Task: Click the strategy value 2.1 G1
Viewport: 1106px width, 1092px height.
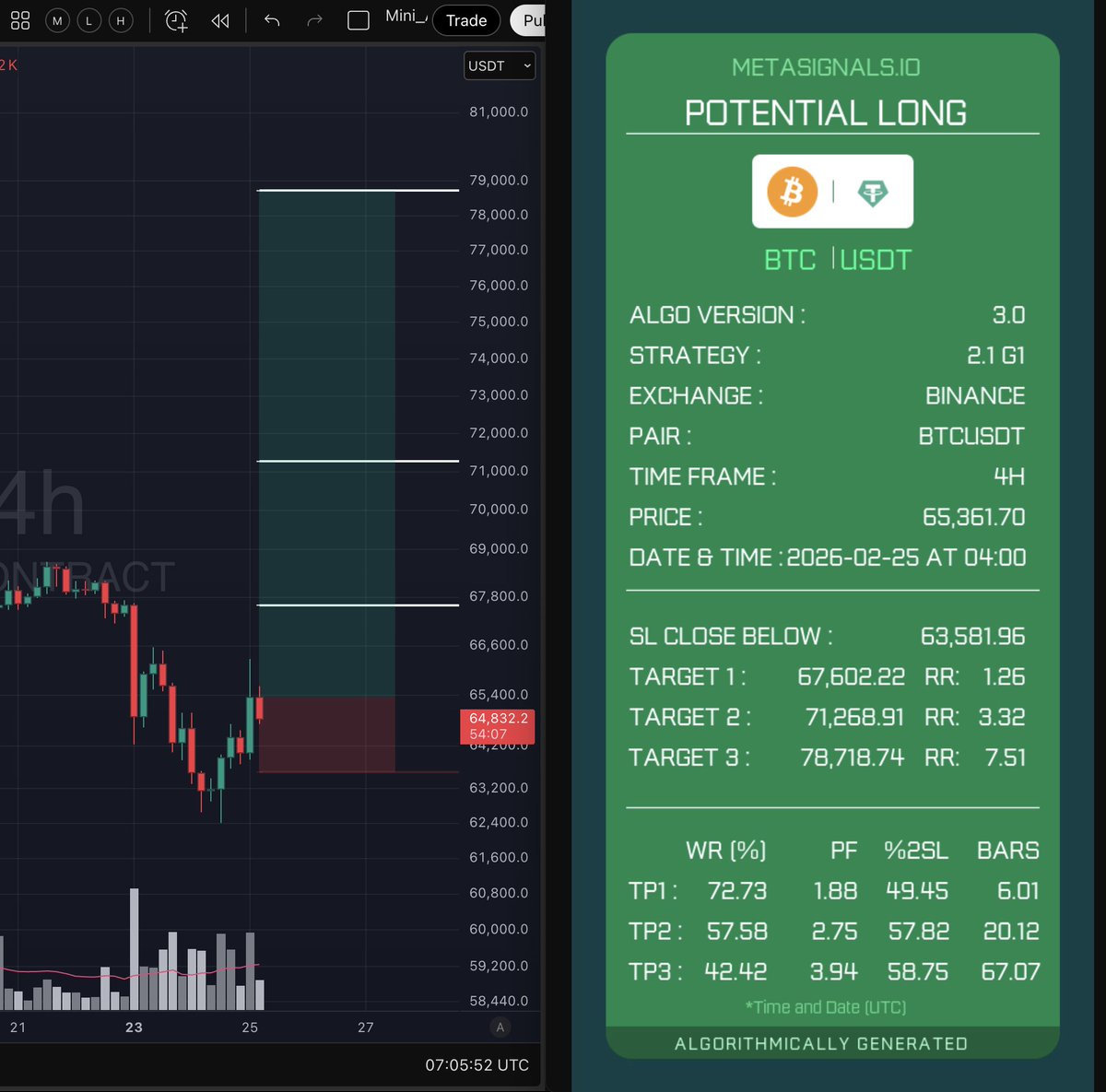Action: 995,355
